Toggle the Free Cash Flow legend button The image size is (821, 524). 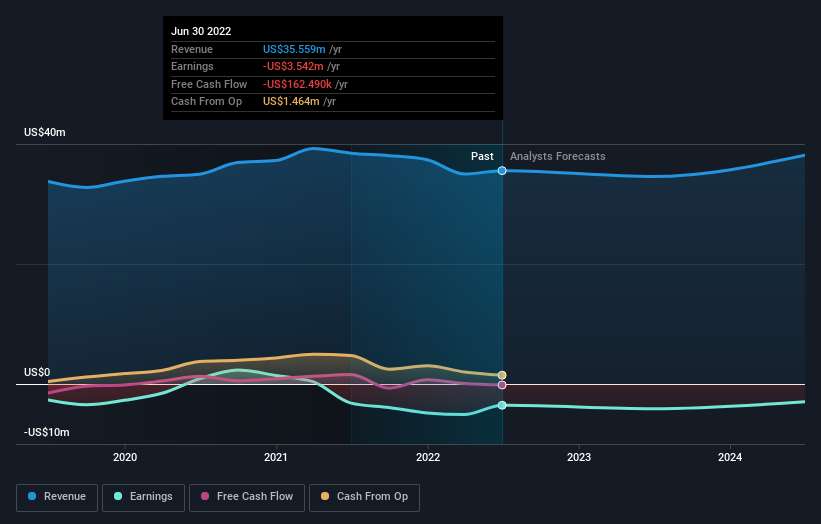[247, 497]
